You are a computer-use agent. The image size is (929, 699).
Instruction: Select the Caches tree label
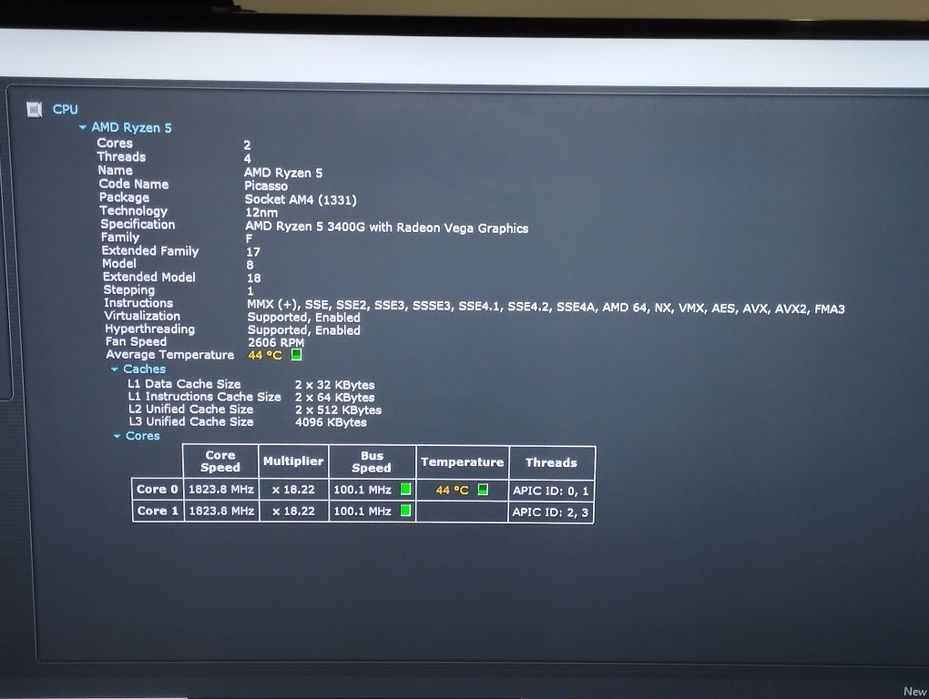pos(145,369)
